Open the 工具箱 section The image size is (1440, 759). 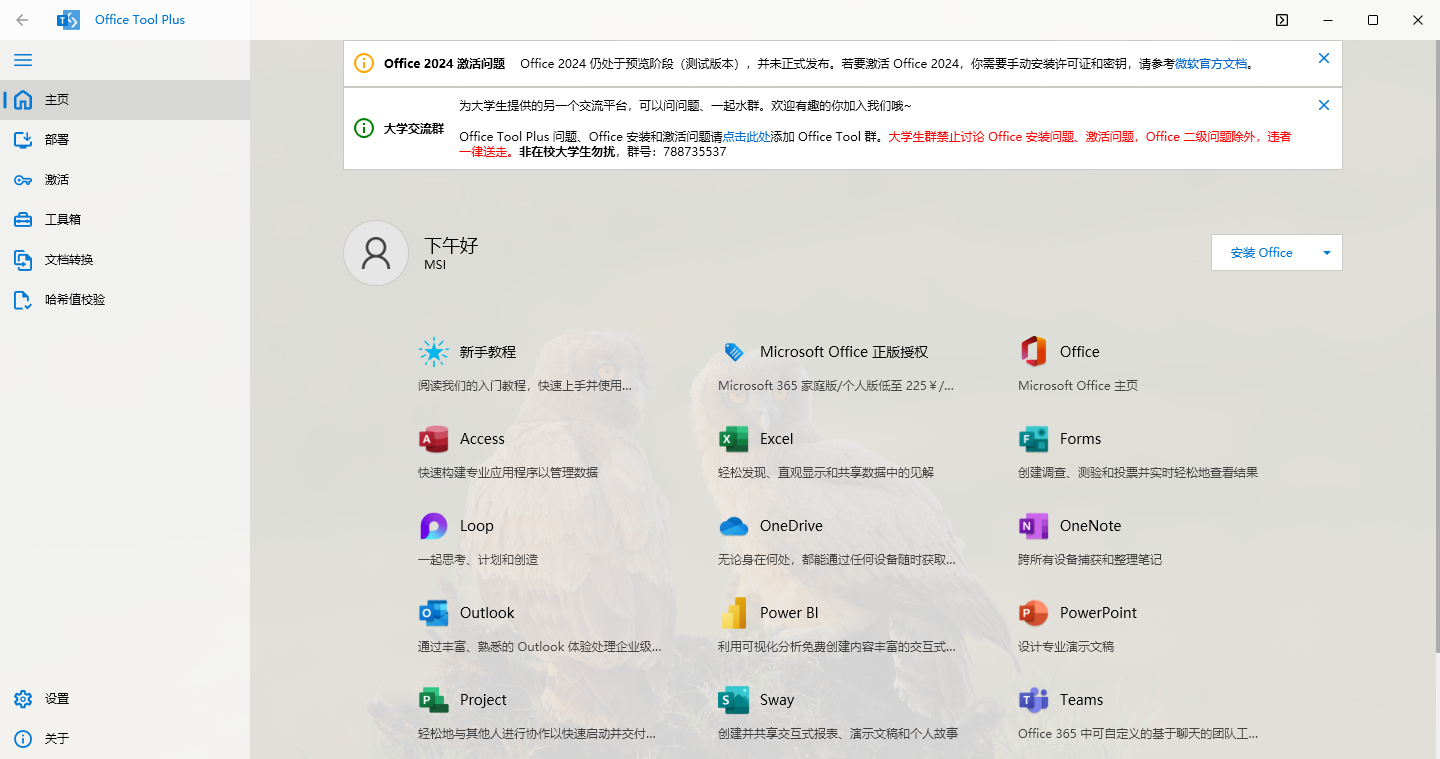[22, 219]
